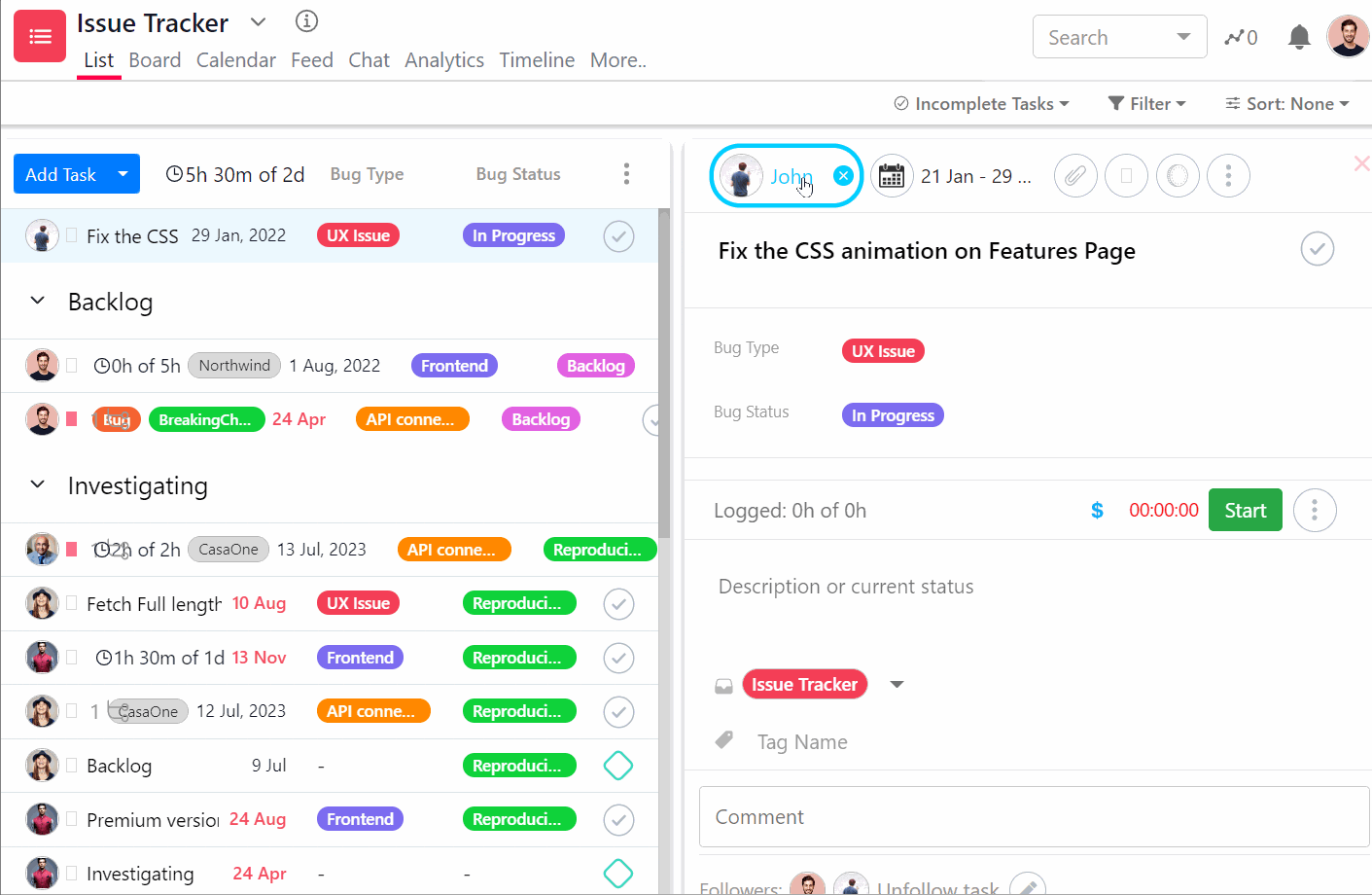Open the red hamburger menu icon
The height and width of the screenshot is (895, 1372).
click(x=39, y=35)
